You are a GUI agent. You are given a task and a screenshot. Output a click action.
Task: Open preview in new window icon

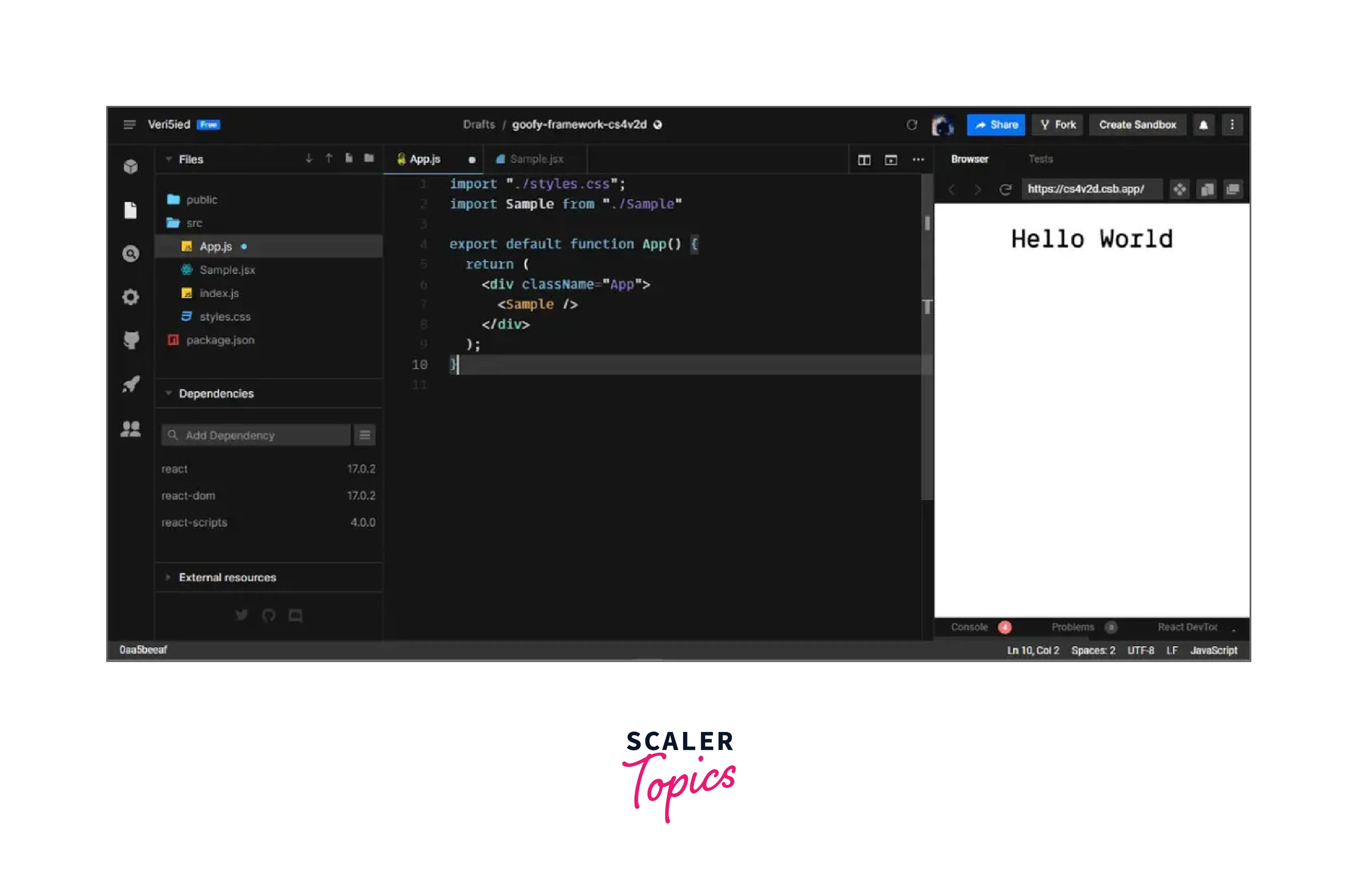click(x=1233, y=189)
